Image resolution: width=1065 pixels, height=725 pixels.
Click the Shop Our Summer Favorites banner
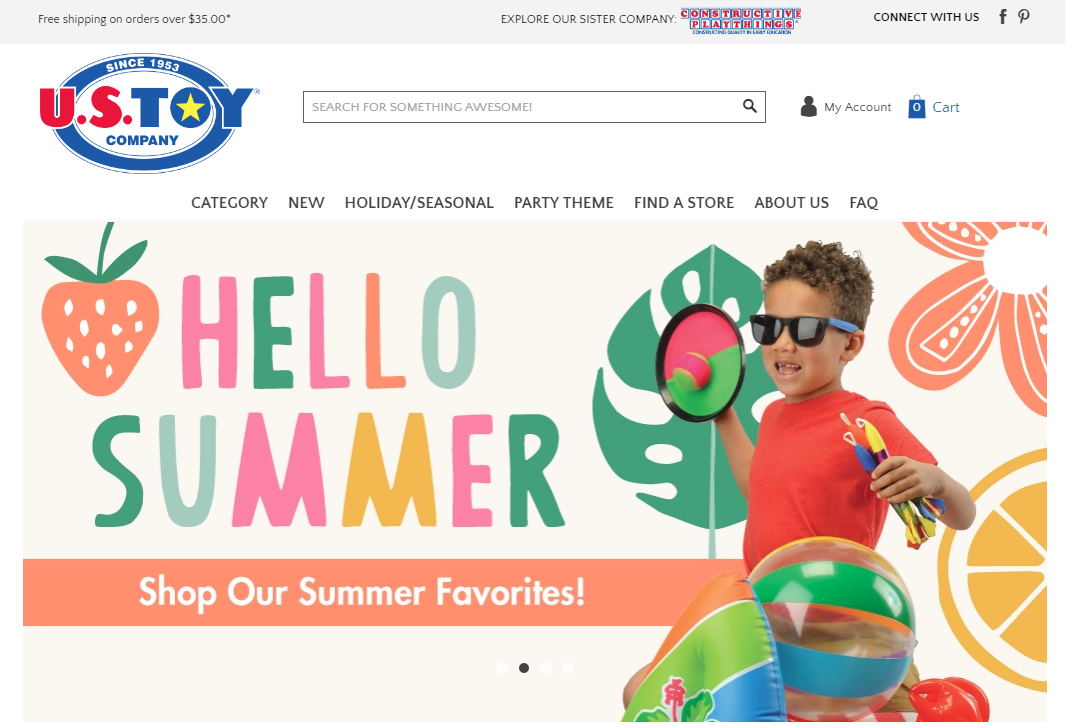pyautogui.click(x=361, y=592)
